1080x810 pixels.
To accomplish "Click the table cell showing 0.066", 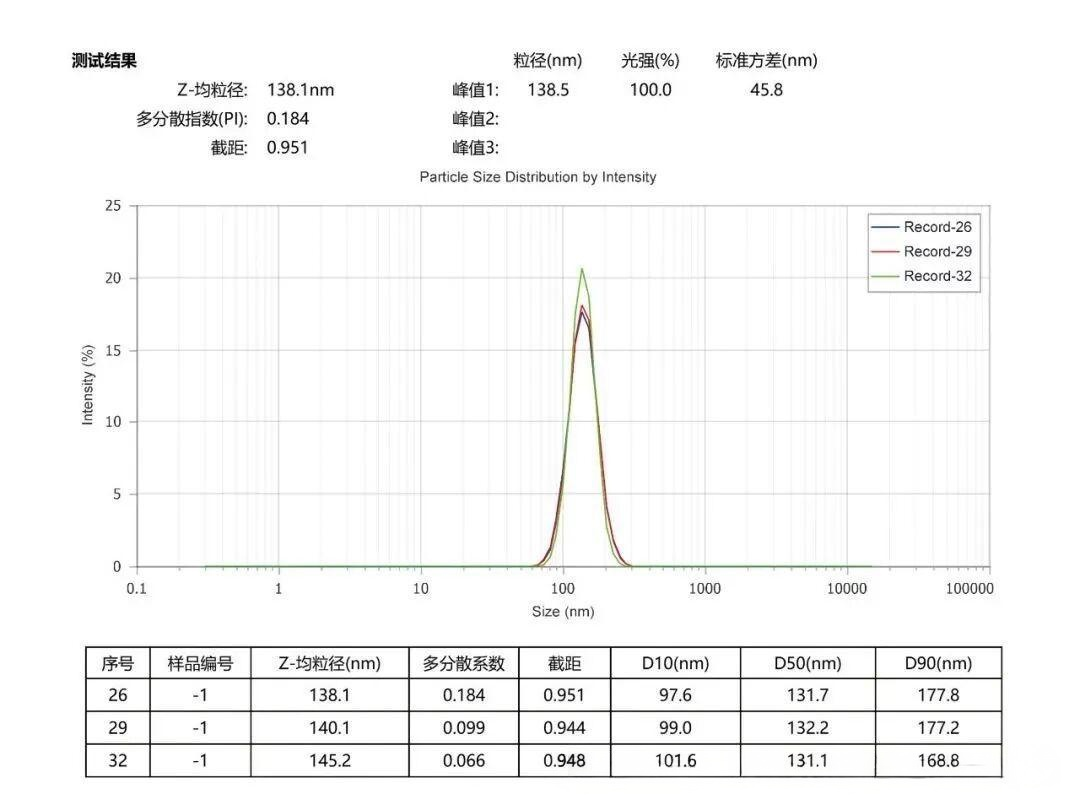I will point(464,761).
